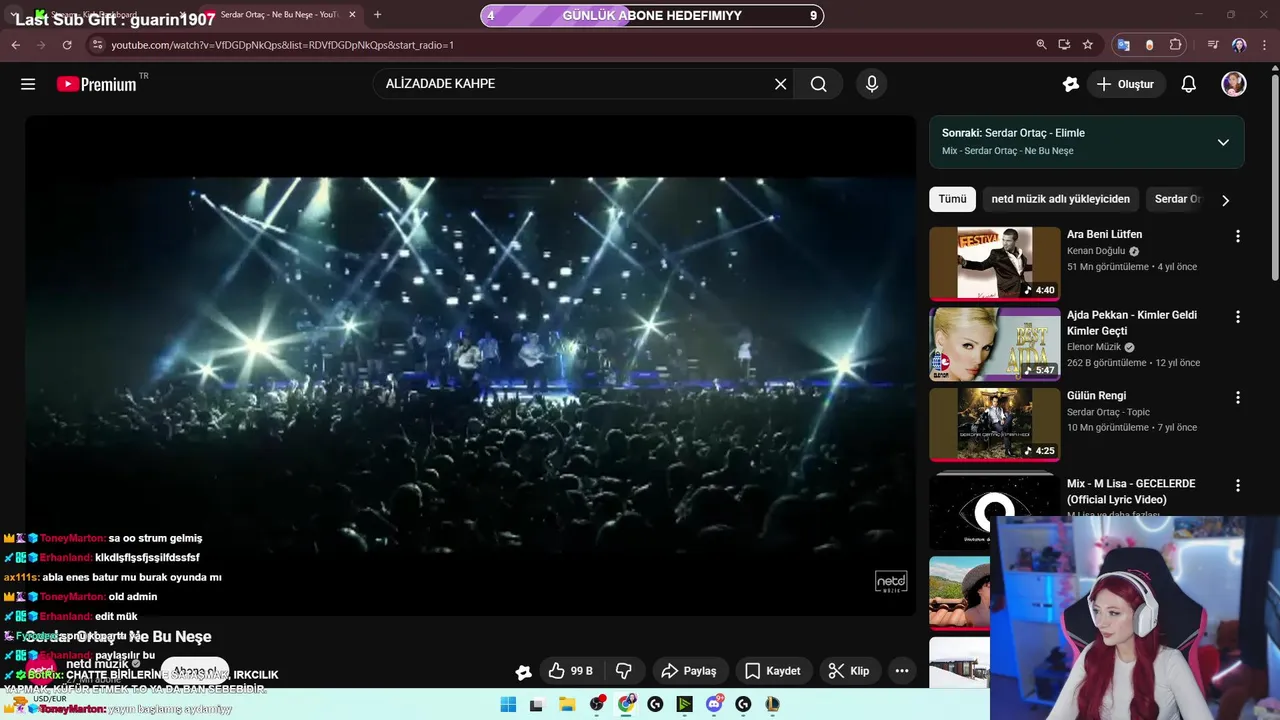Bookmark this page with star icon
This screenshot has height=720, width=1280.
click(1088, 45)
